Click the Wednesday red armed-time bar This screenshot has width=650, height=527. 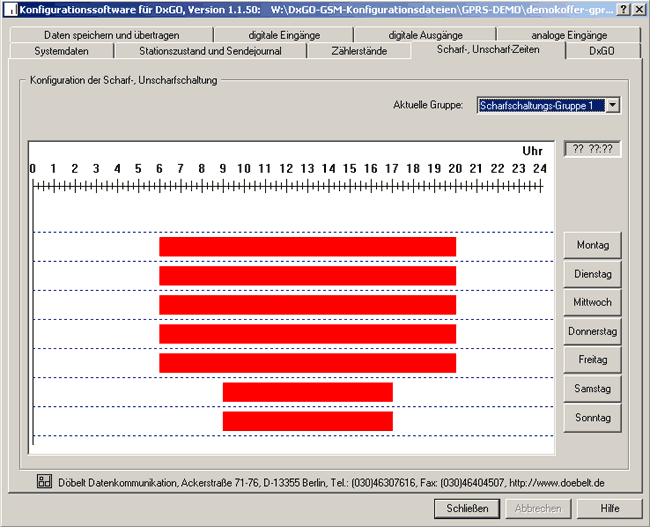(308, 305)
